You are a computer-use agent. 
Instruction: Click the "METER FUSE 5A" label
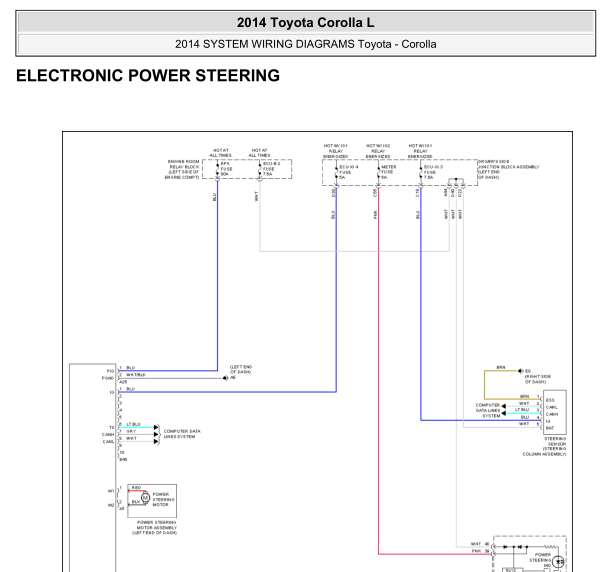point(388,172)
